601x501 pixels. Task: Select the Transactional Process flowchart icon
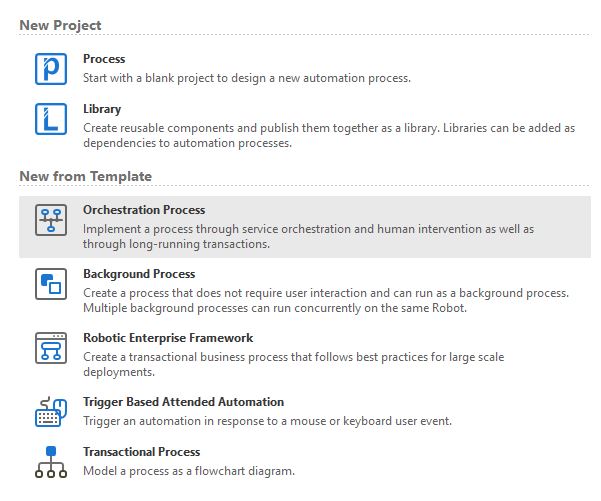(x=51, y=462)
